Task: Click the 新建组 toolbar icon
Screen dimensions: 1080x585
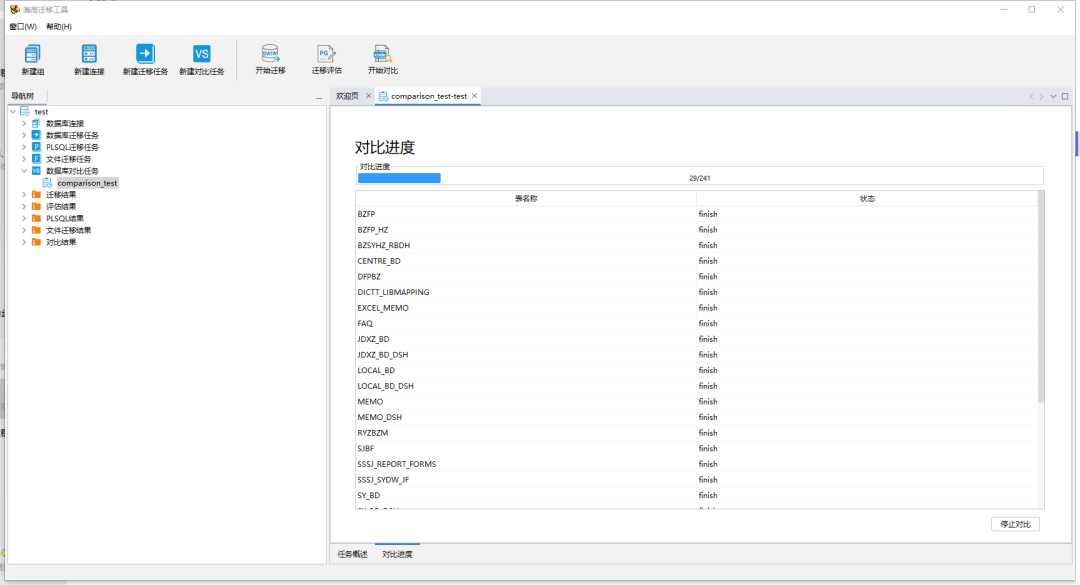Action: tap(32, 54)
